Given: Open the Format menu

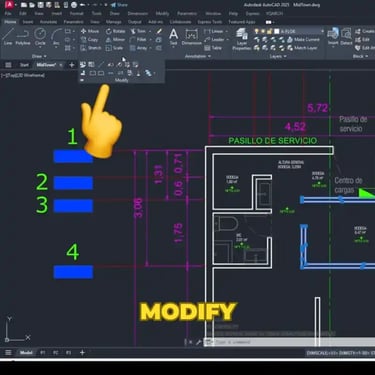Looking at the screenshot, I should tap(76, 14).
